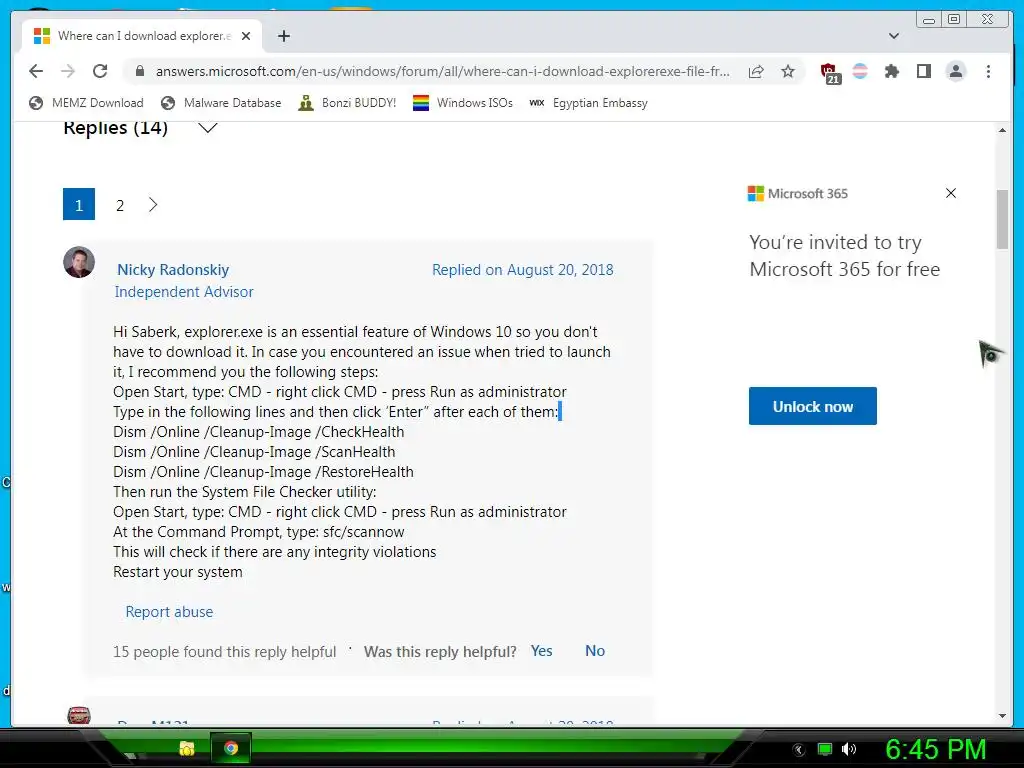This screenshot has width=1024, height=768.
Task: Mark Nicky's reply as helpful with Yes
Action: click(x=541, y=651)
